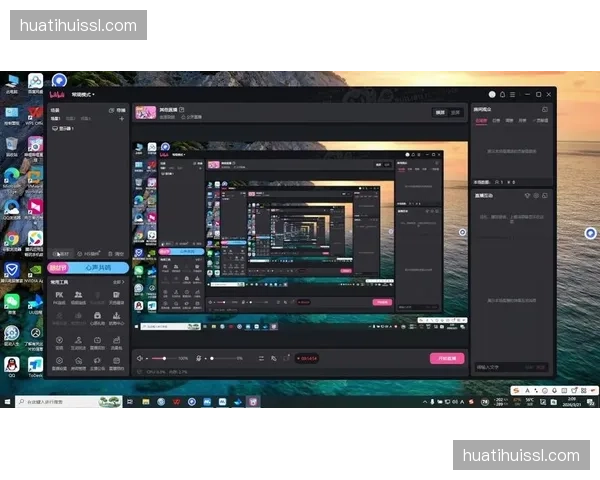Expand the 全部 link in common tools
600x480 pixels.
(119, 283)
